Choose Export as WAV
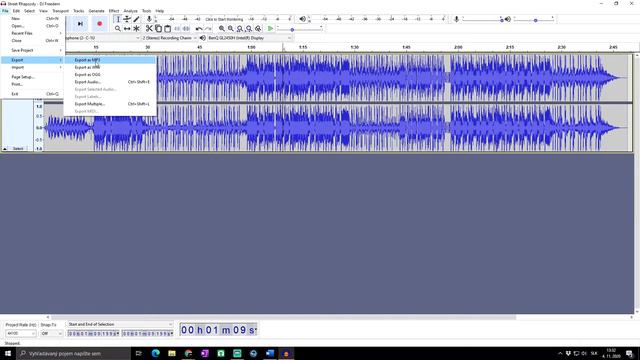The width and height of the screenshot is (640, 360). [x=110, y=67]
